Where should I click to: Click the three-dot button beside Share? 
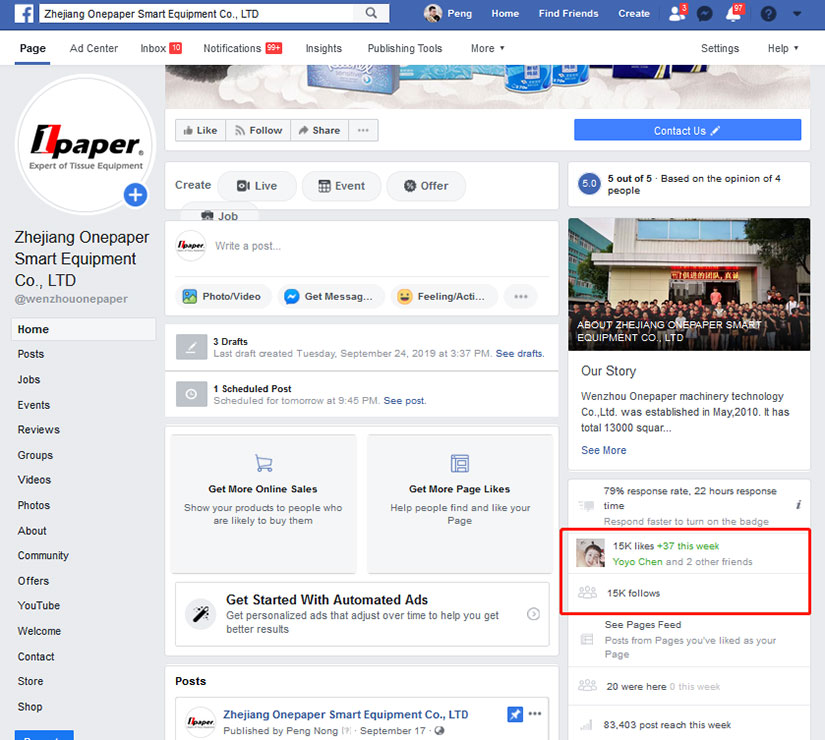[363, 131]
